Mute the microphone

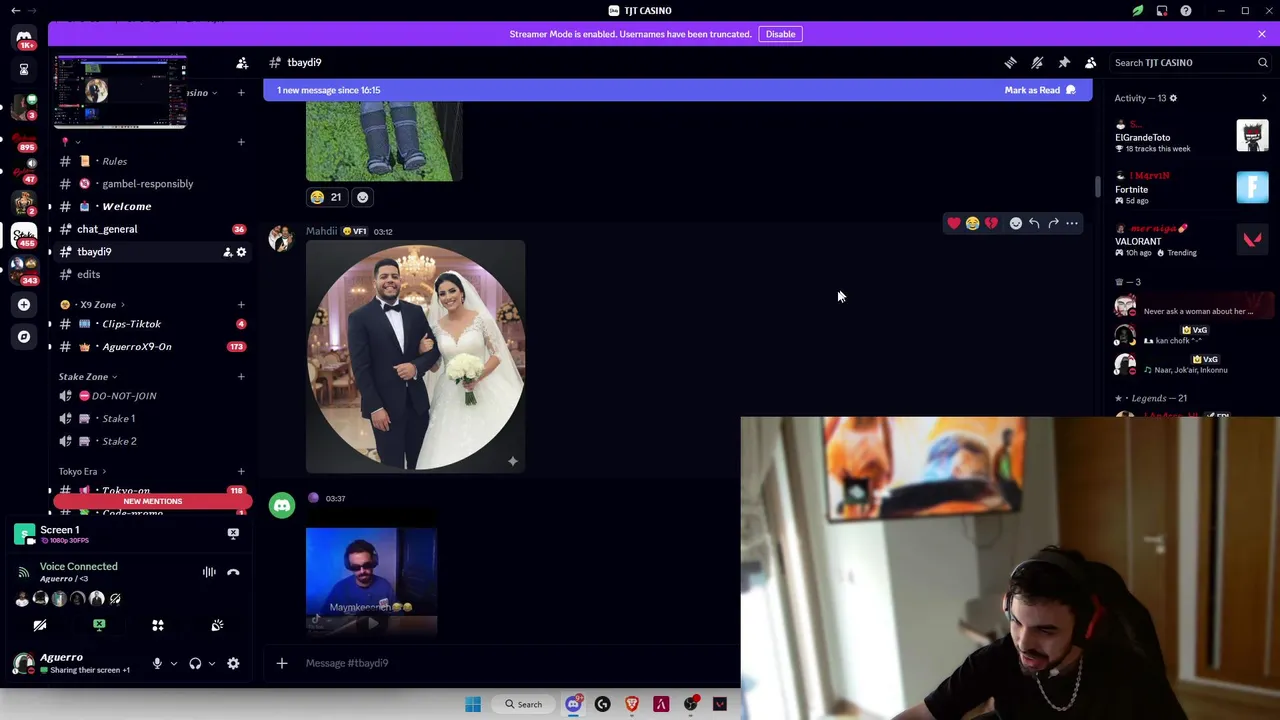click(157, 663)
